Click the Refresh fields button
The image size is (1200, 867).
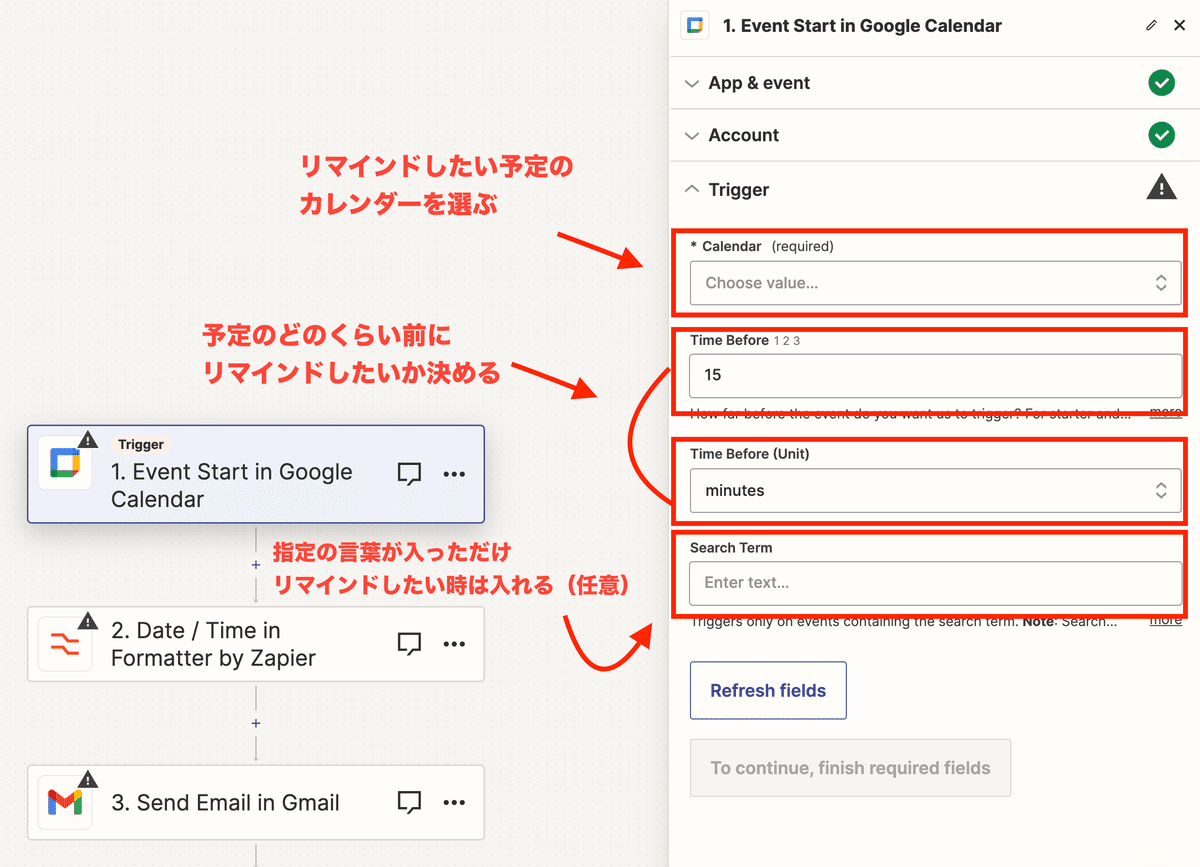click(x=768, y=690)
